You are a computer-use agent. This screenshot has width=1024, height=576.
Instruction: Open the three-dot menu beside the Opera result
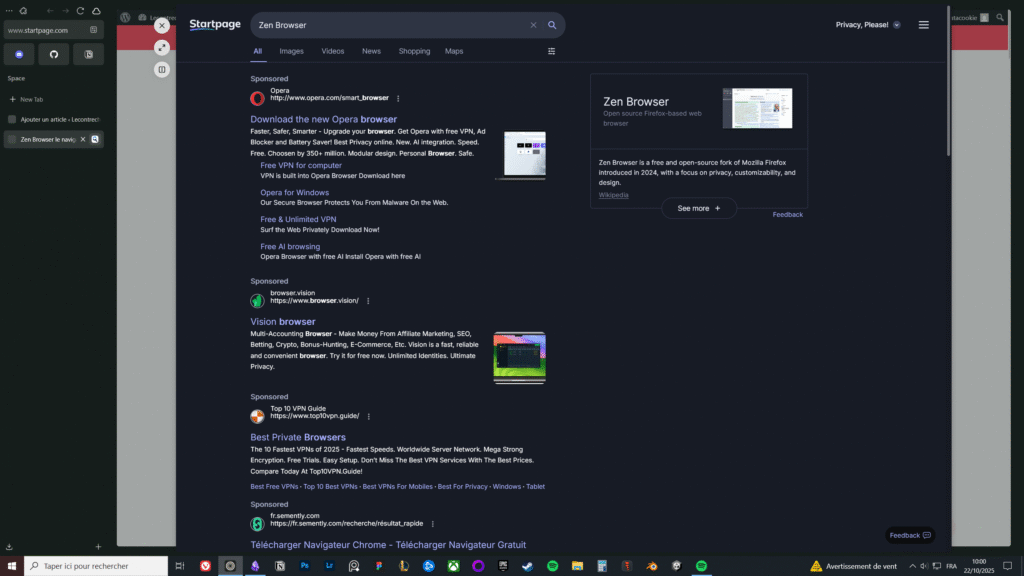[x=397, y=98]
